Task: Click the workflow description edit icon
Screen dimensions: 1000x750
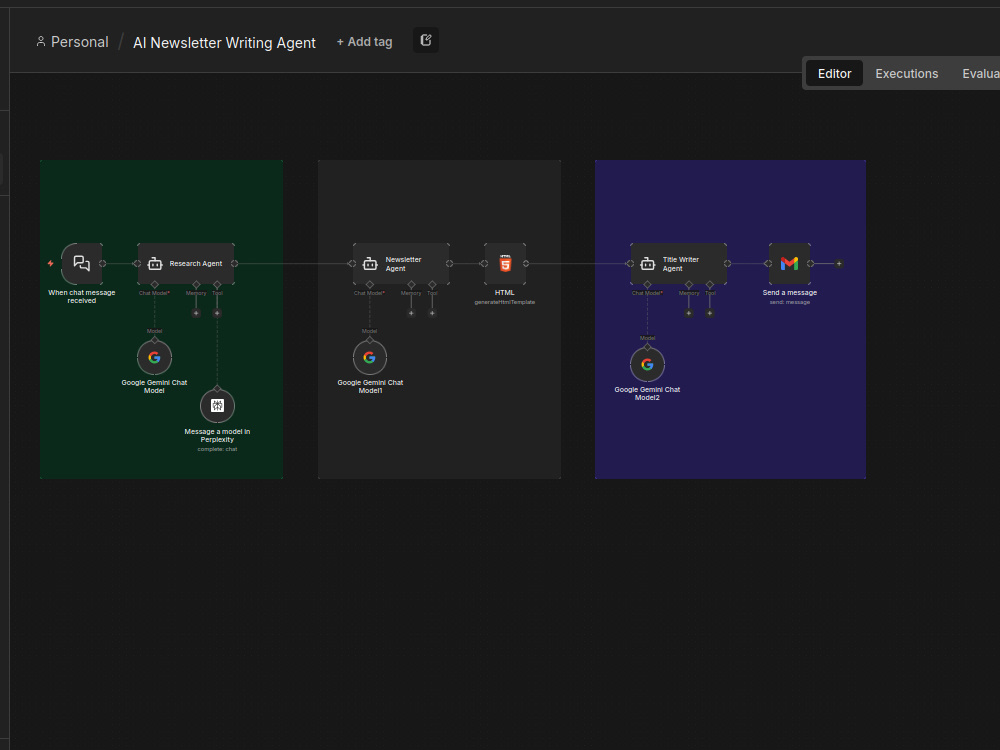Action: [426, 41]
